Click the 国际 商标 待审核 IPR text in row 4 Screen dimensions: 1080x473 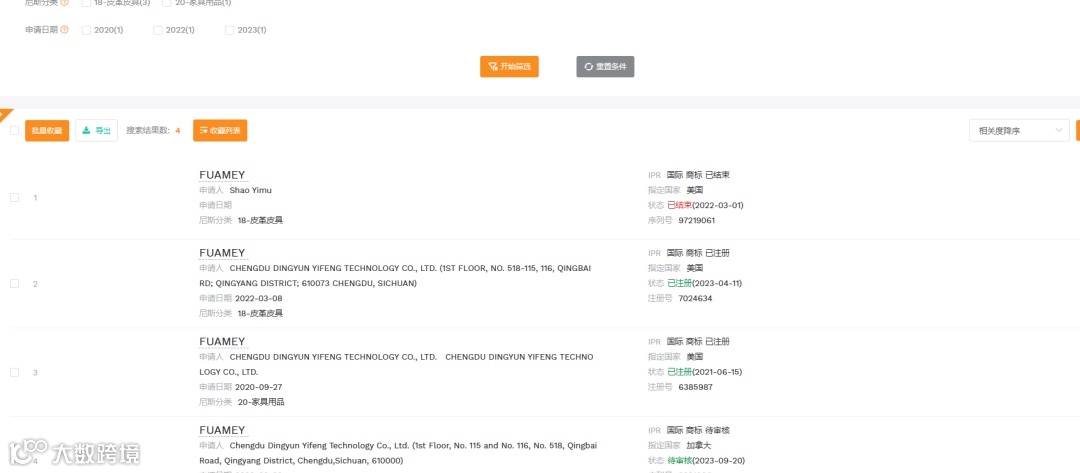coord(698,430)
